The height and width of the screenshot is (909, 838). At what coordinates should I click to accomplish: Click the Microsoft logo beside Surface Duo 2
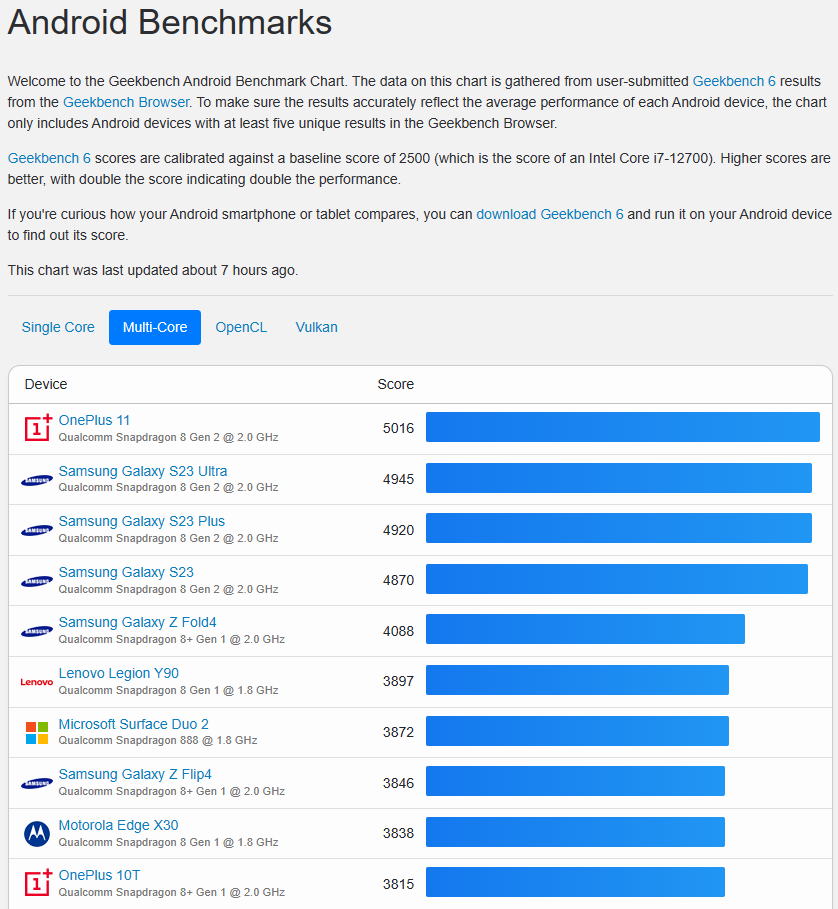click(37, 733)
